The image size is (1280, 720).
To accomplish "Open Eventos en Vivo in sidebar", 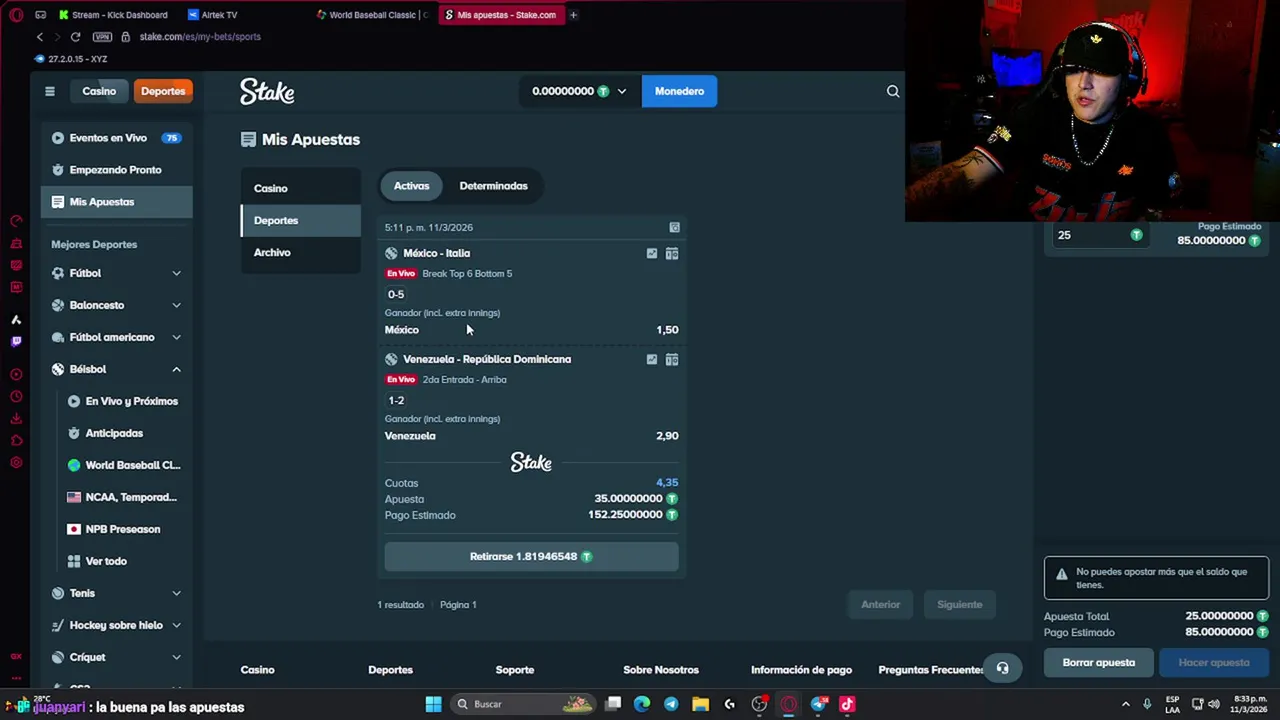I will coord(116,138).
